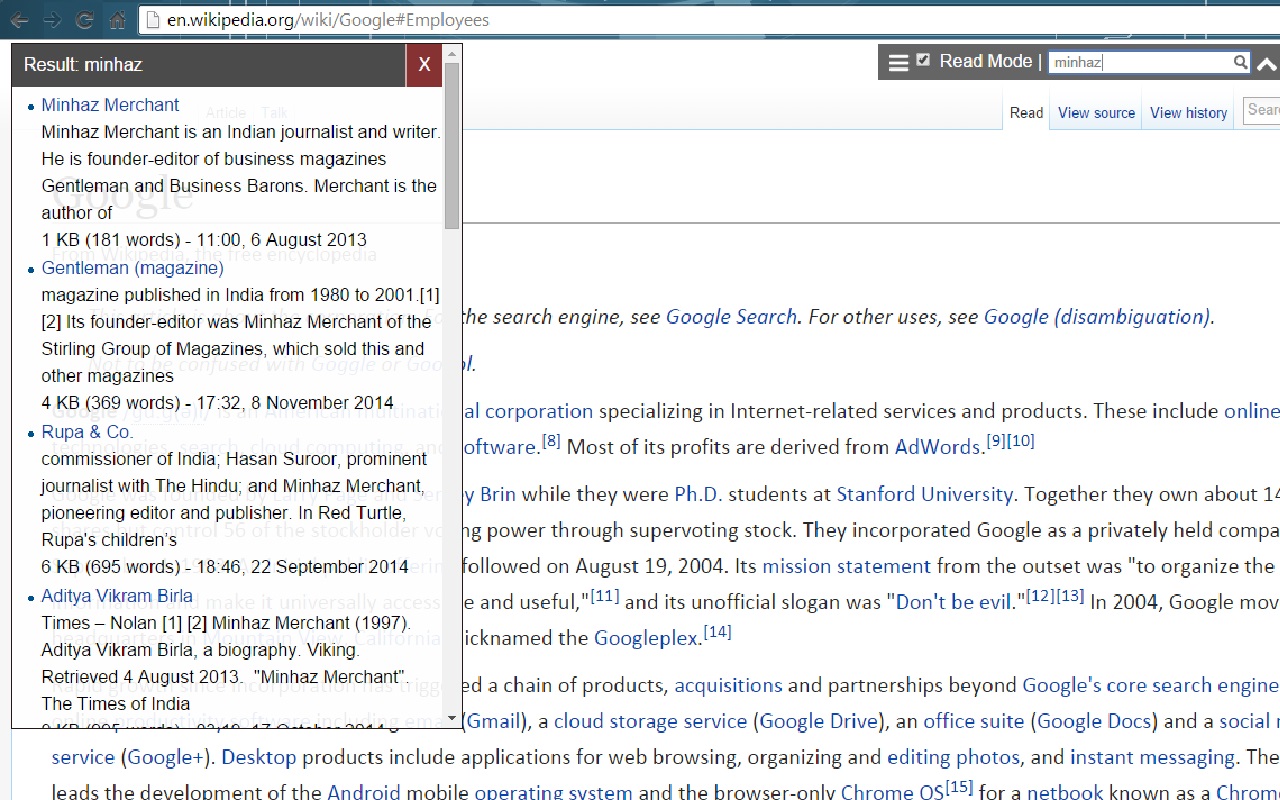The height and width of the screenshot is (800, 1280).
Task: Open the Aditya Vikram Birla result
Action: click(x=117, y=596)
